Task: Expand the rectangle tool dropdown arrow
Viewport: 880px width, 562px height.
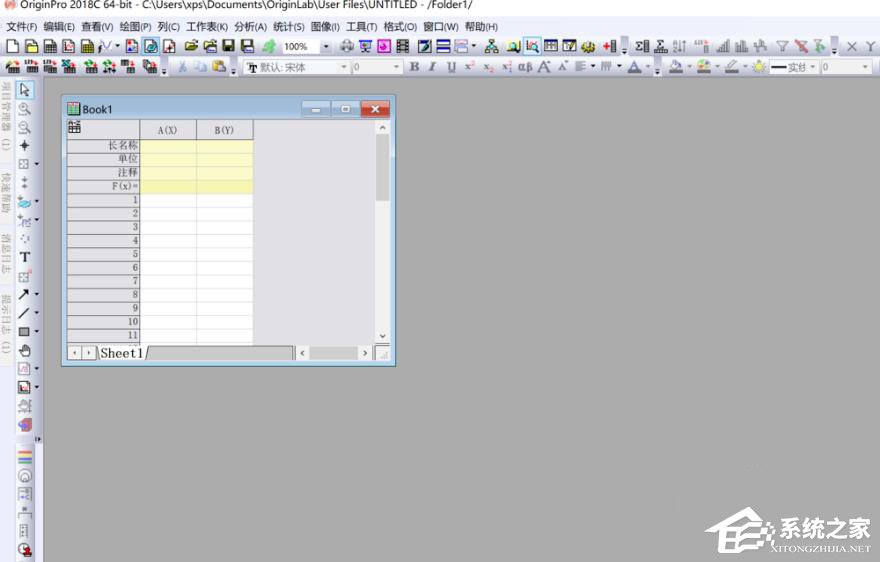Action: point(36,332)
